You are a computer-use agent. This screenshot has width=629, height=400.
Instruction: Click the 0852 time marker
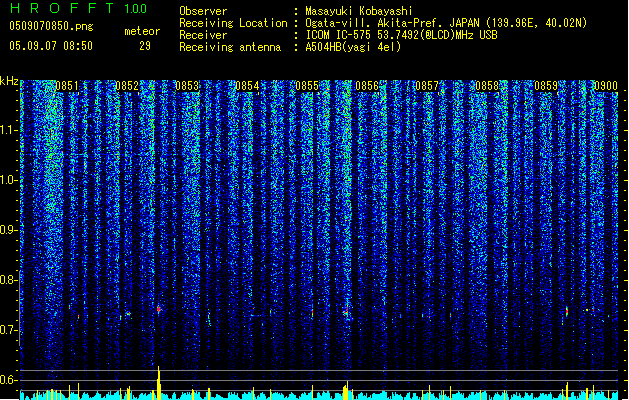point(127,86)
